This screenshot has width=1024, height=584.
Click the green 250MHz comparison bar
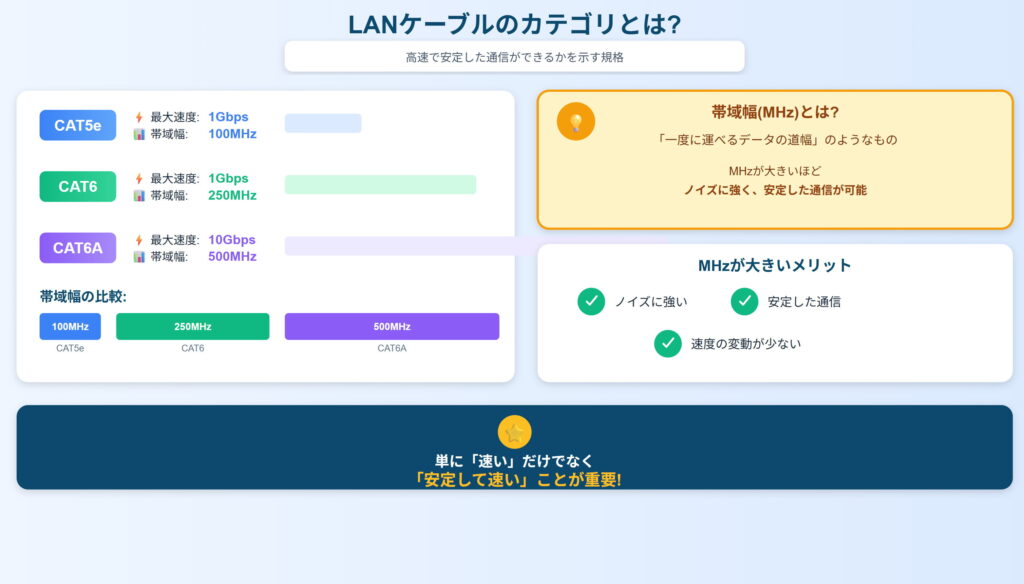192,327
